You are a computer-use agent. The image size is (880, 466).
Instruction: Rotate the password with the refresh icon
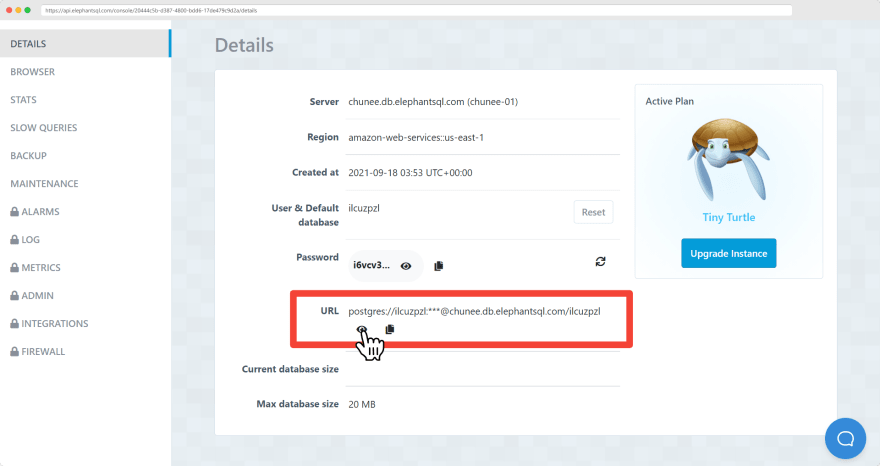(601, 262)
